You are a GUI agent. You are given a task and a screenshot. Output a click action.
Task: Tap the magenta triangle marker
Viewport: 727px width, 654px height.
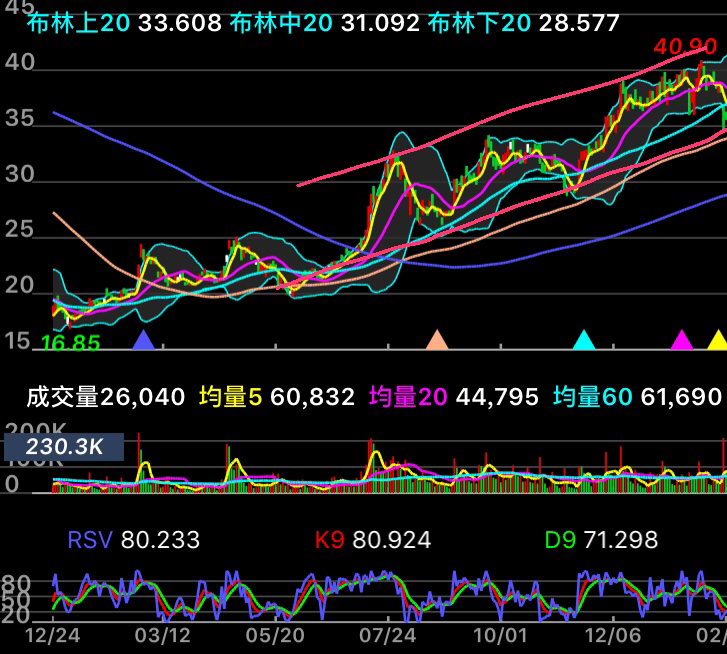click(x=683, y=340)
